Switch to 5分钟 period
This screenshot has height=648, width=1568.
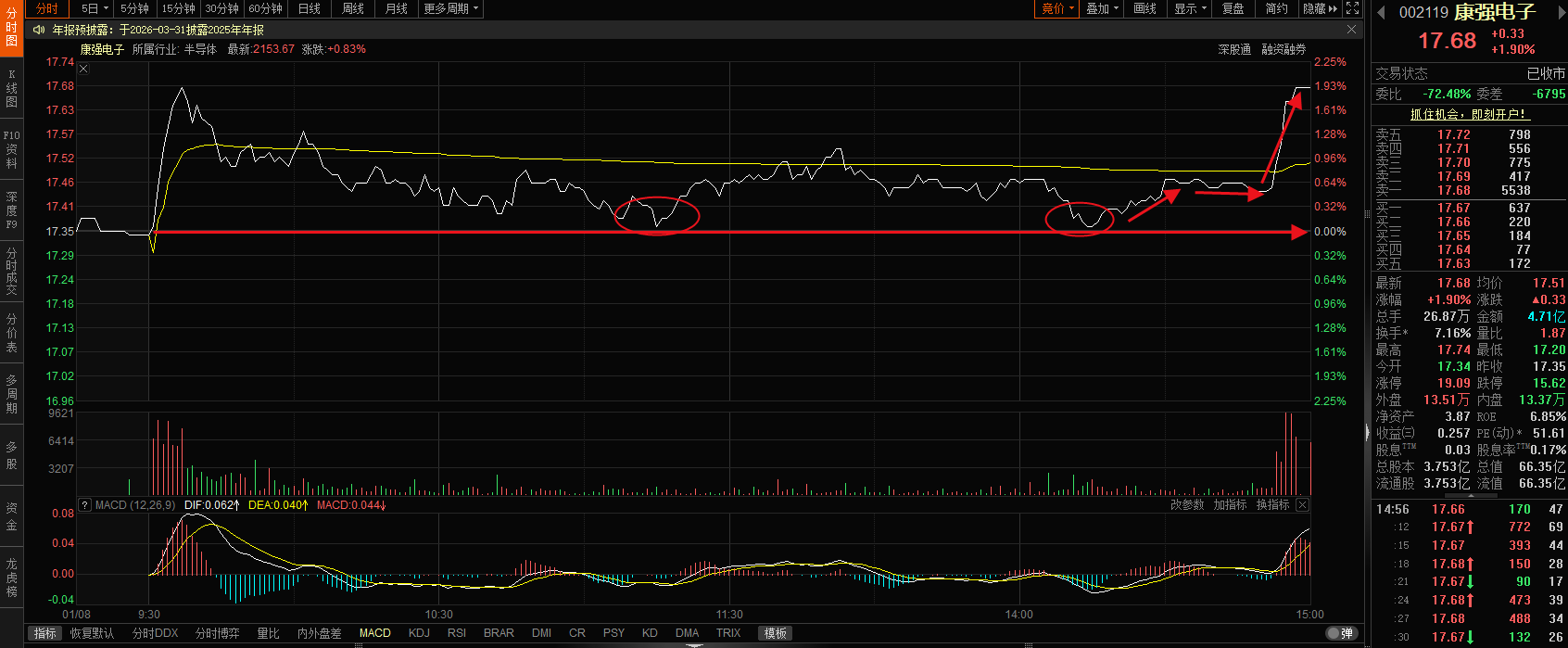click(x=134, y=8)
